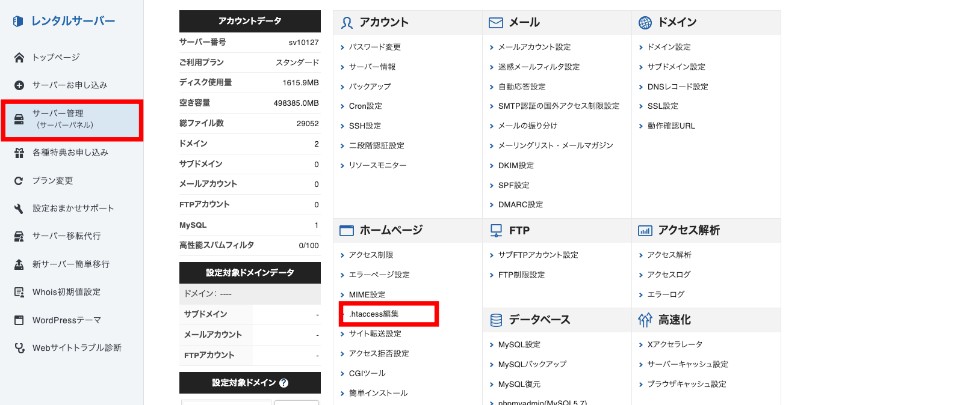Open the Xアクセラレータ link
960x405 pixels.
(675, 344)
